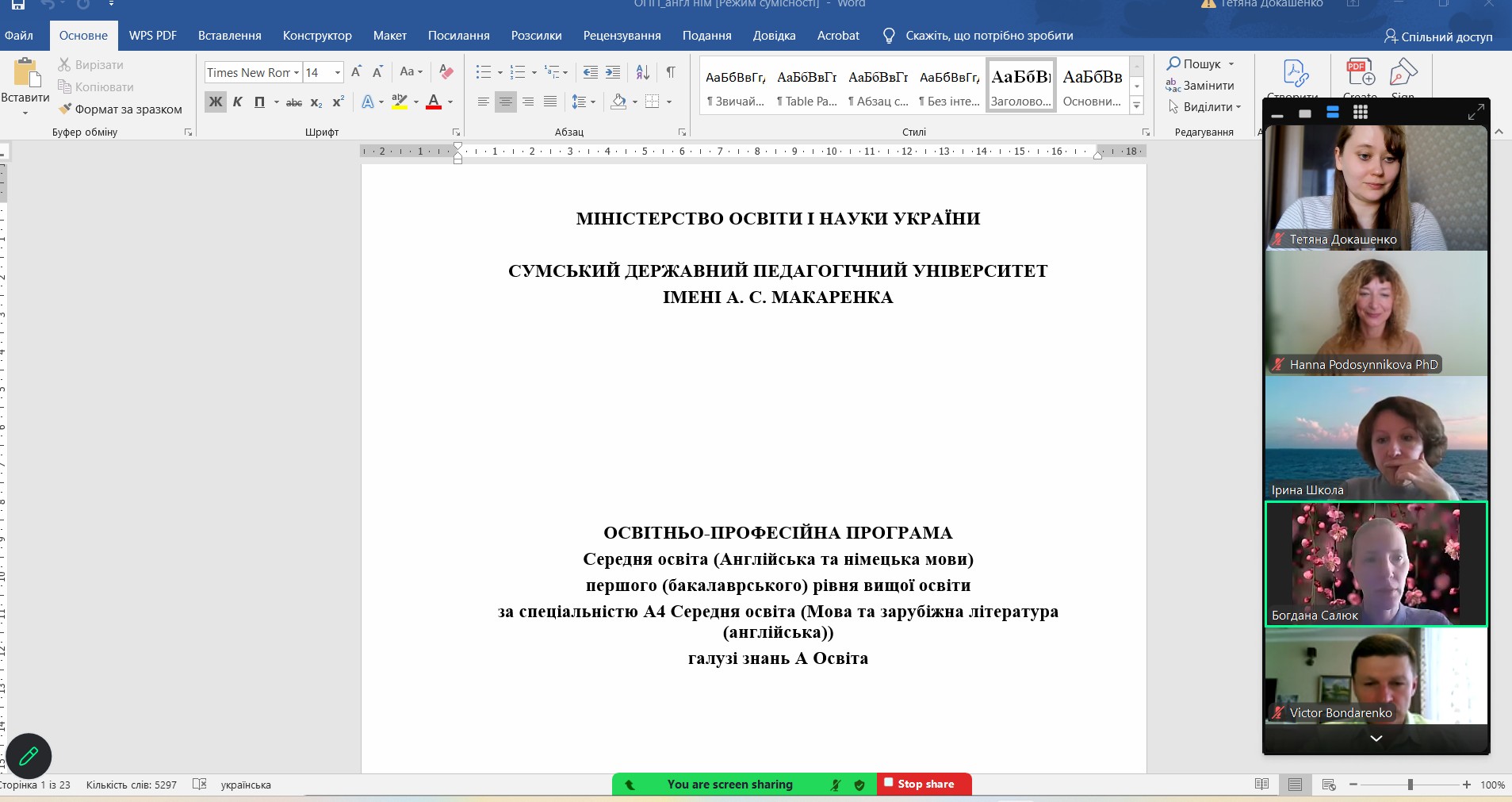Toggle bold formatting Ж button
1512x802 pixels.
tap(215, 102)
